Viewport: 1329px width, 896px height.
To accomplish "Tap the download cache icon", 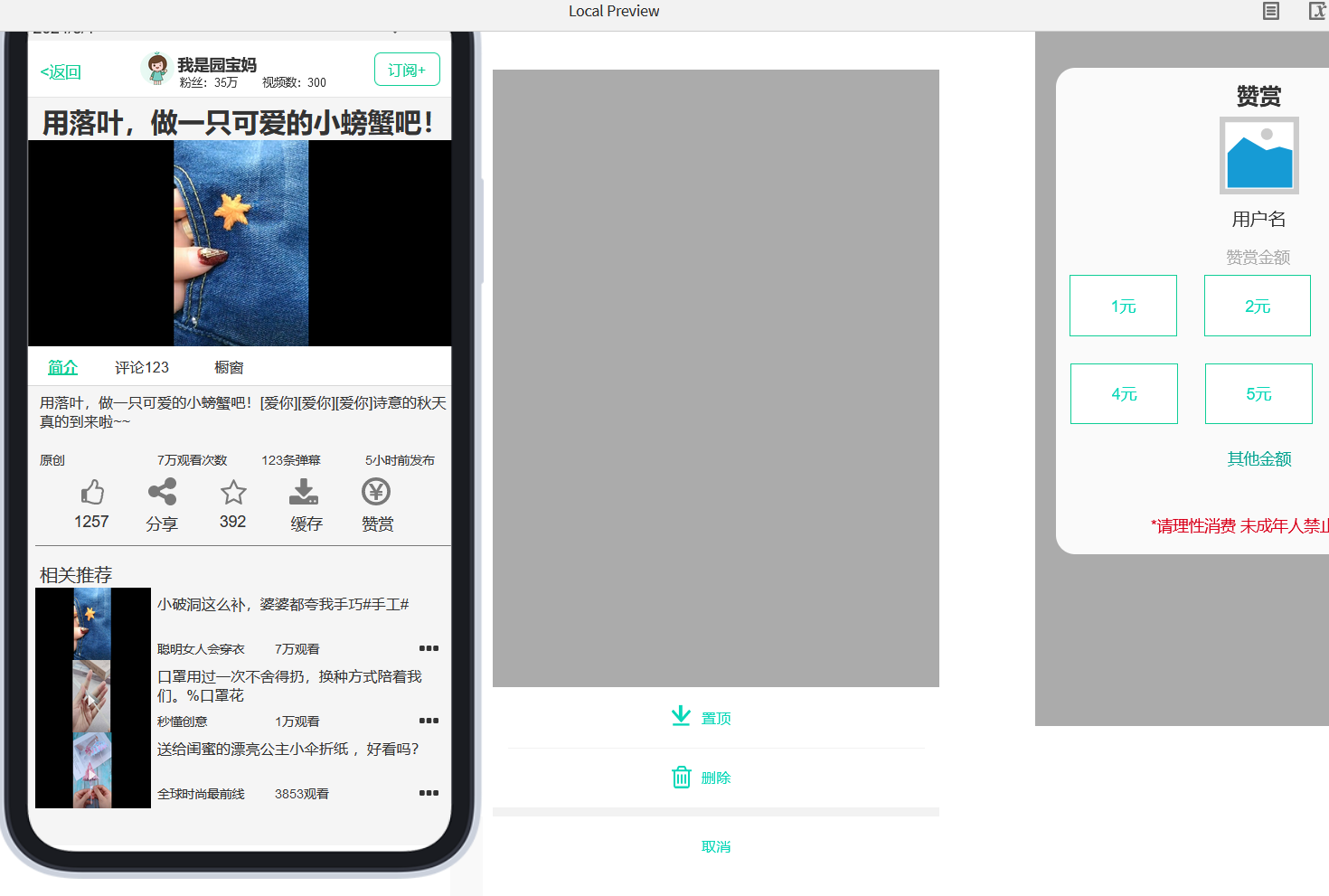I will pyautogui.click(x=304, y=492).
